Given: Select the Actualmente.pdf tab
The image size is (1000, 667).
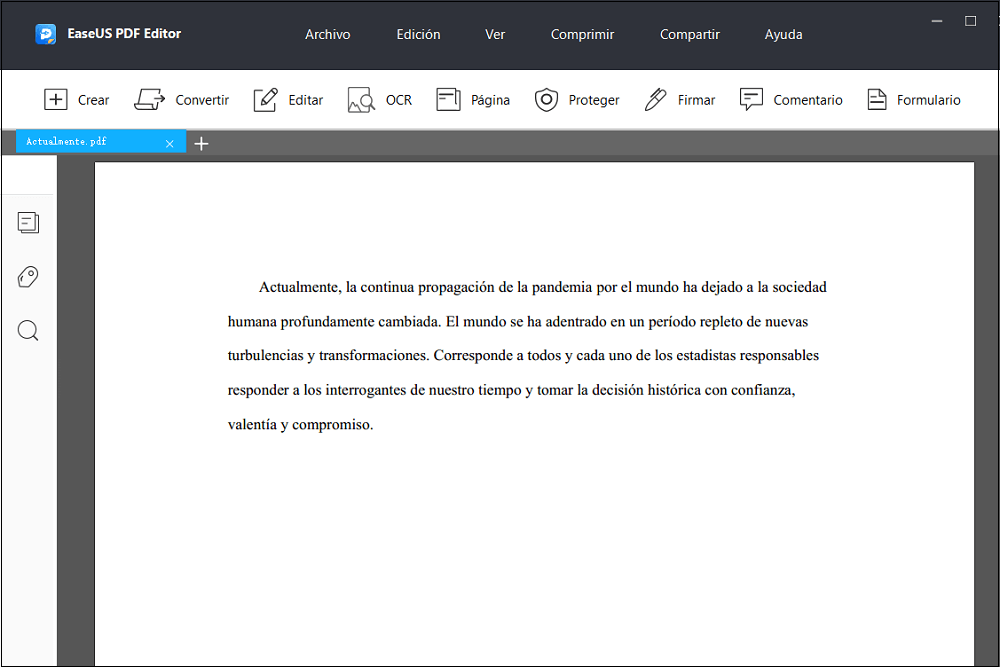Looking at the screenshot, I should 101,142.
